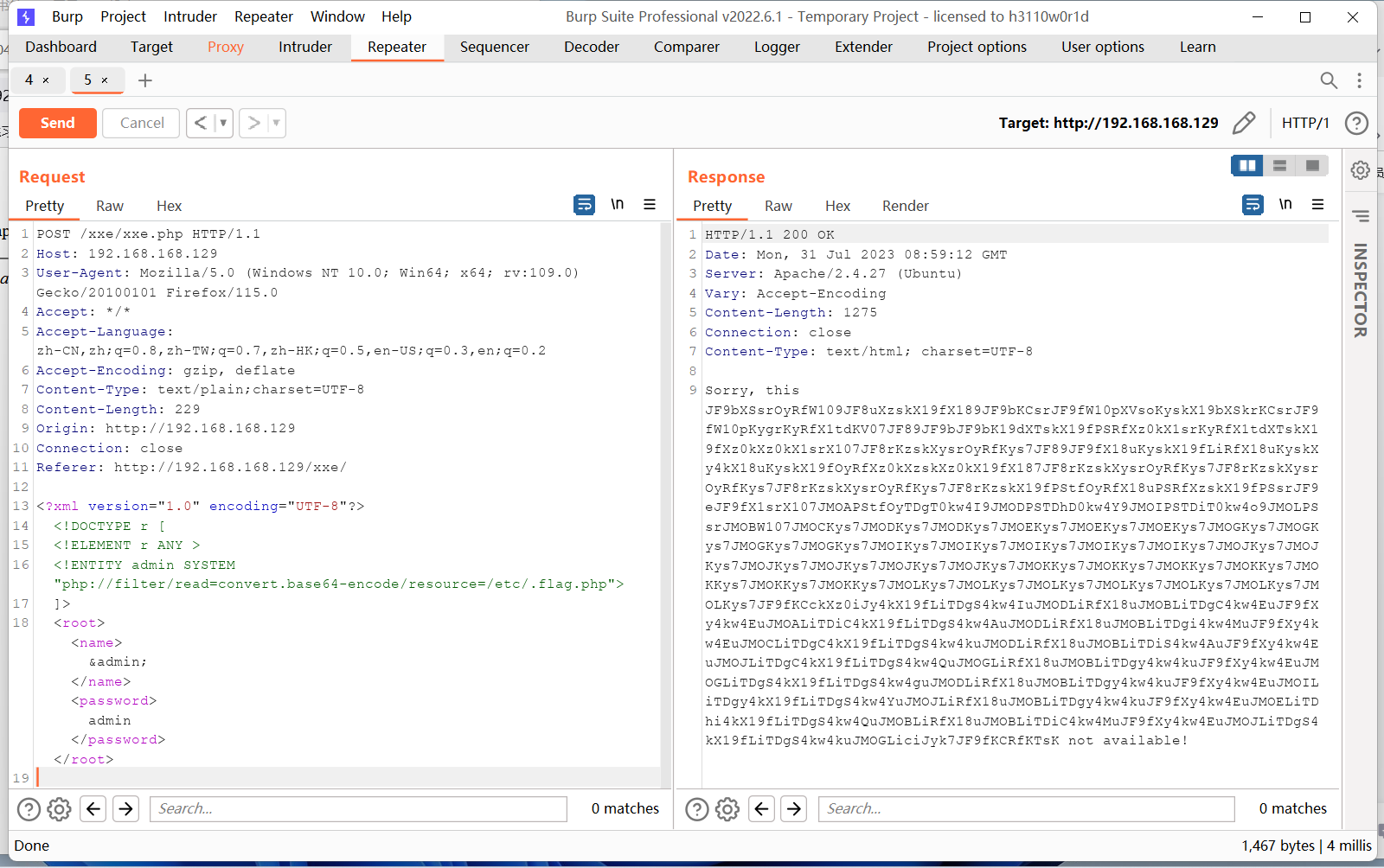Add a new Repeater tab

[x=145, y=80]
